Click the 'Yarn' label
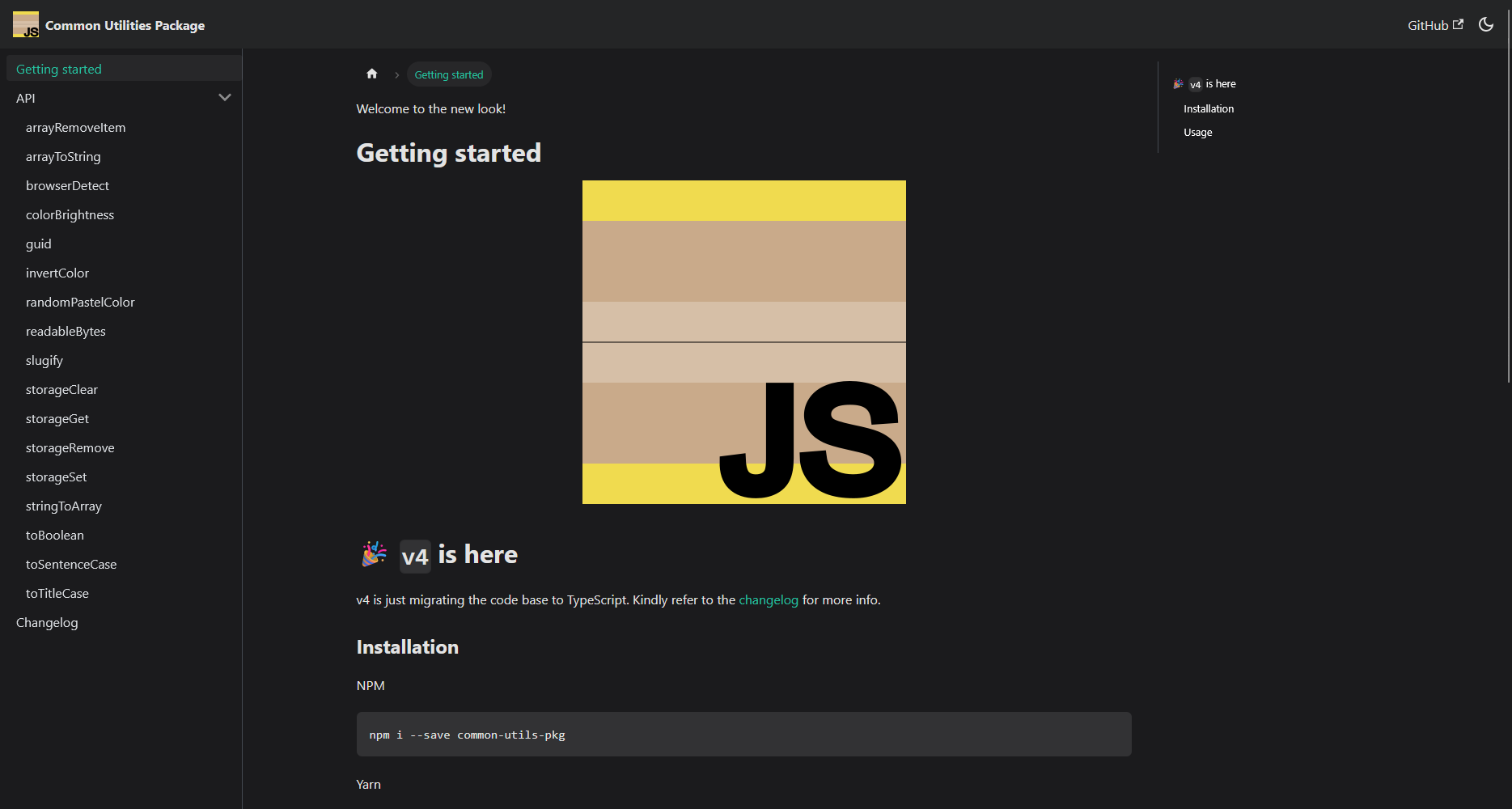Screen dimensions: 1512x809 coord(369,784)
